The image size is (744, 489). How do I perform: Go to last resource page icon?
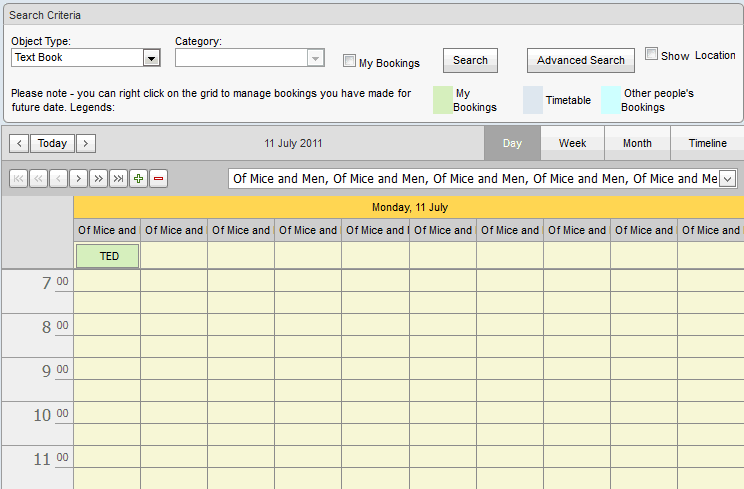(118, 179)
